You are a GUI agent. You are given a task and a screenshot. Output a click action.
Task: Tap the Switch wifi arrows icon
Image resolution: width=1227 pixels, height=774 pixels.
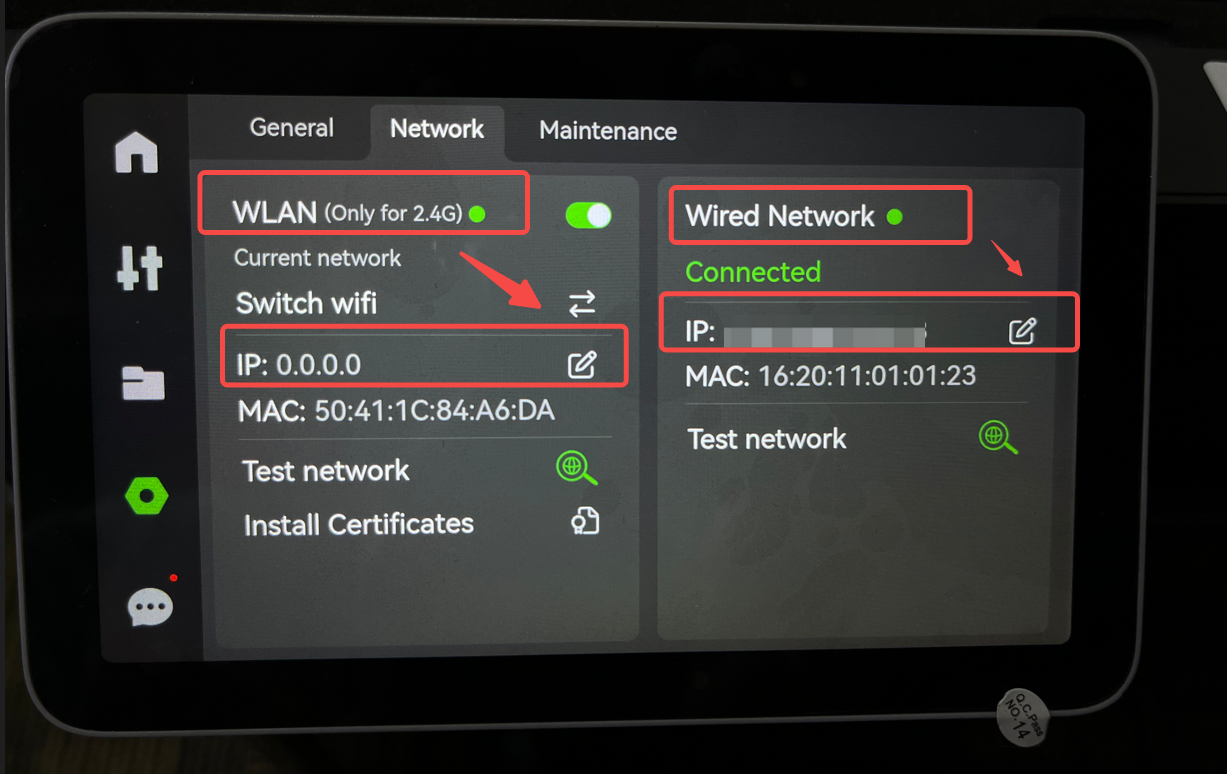tap(582, 303)
